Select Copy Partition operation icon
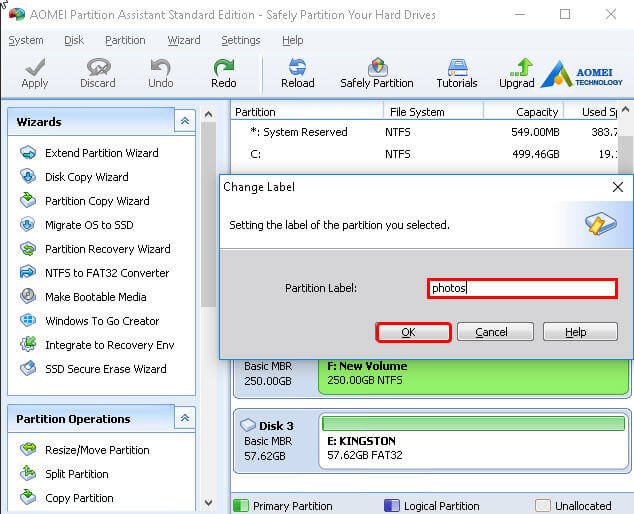This screenshot has height=514, width=634. (28, 497)
